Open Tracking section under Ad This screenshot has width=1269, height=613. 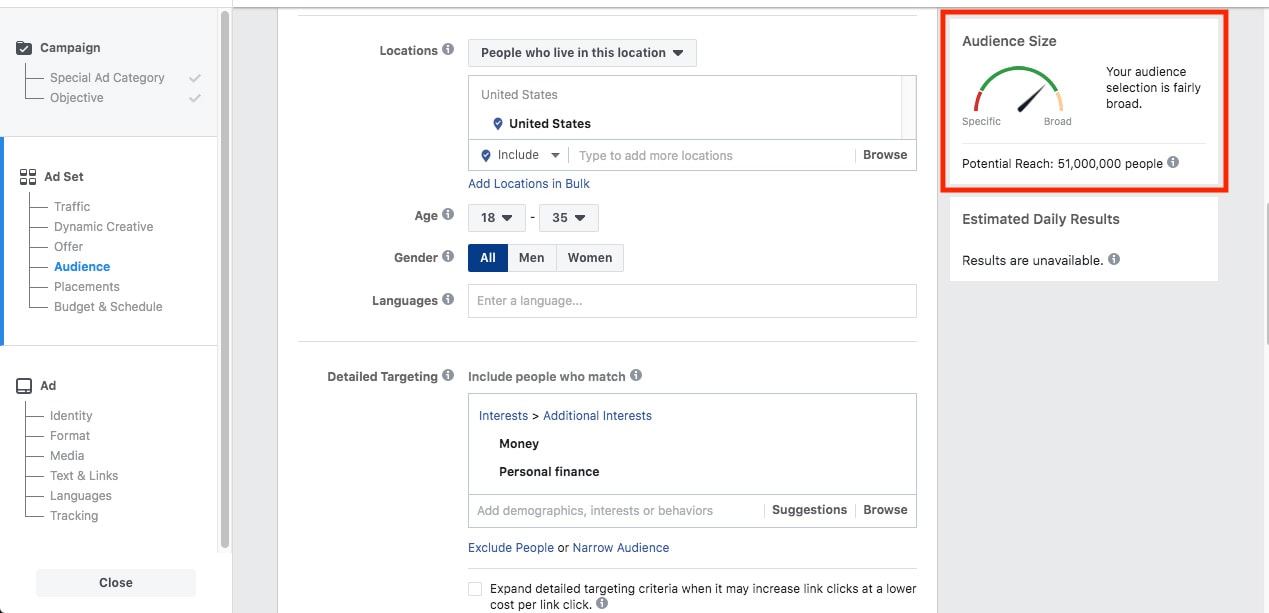pyautogui.click(x=74, y=515)
